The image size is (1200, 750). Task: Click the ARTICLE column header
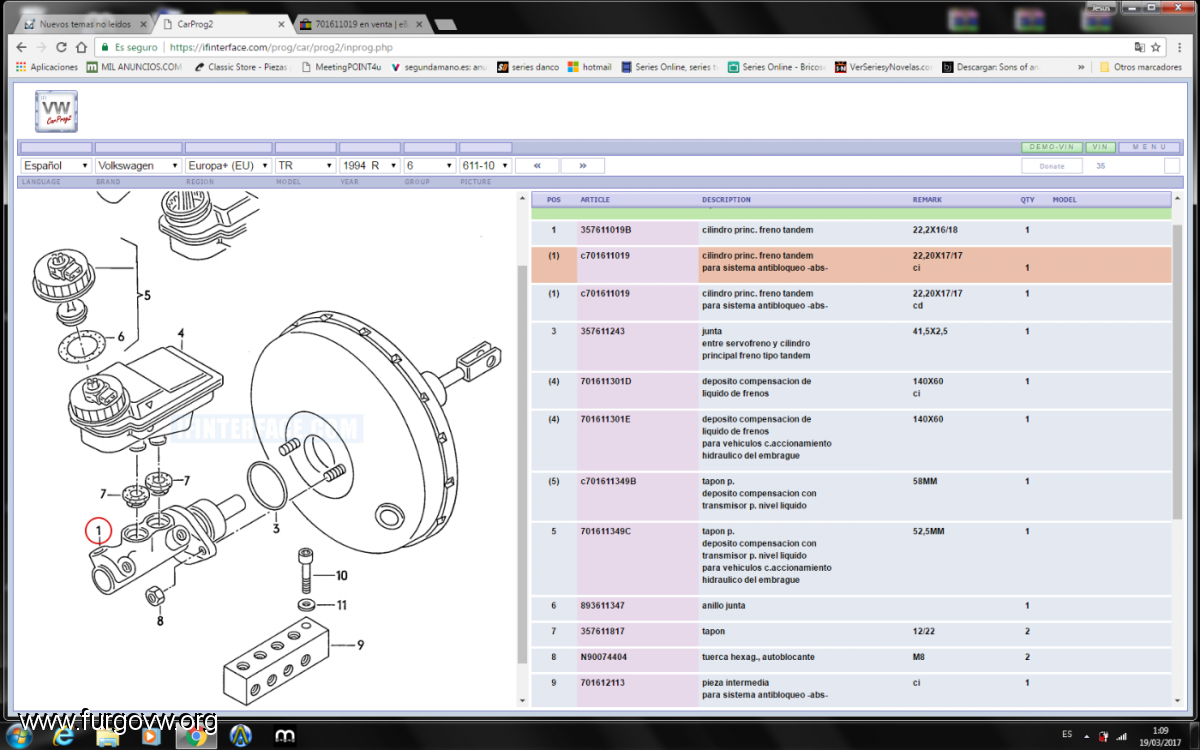pos(595,200)
